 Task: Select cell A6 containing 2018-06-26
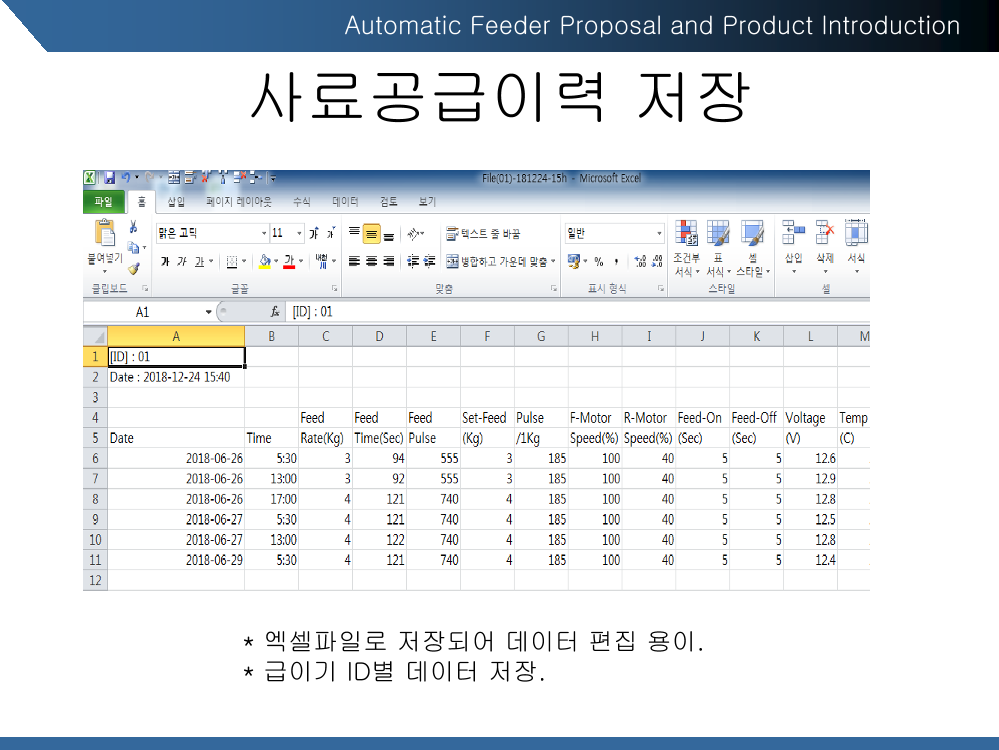[176, 458]
